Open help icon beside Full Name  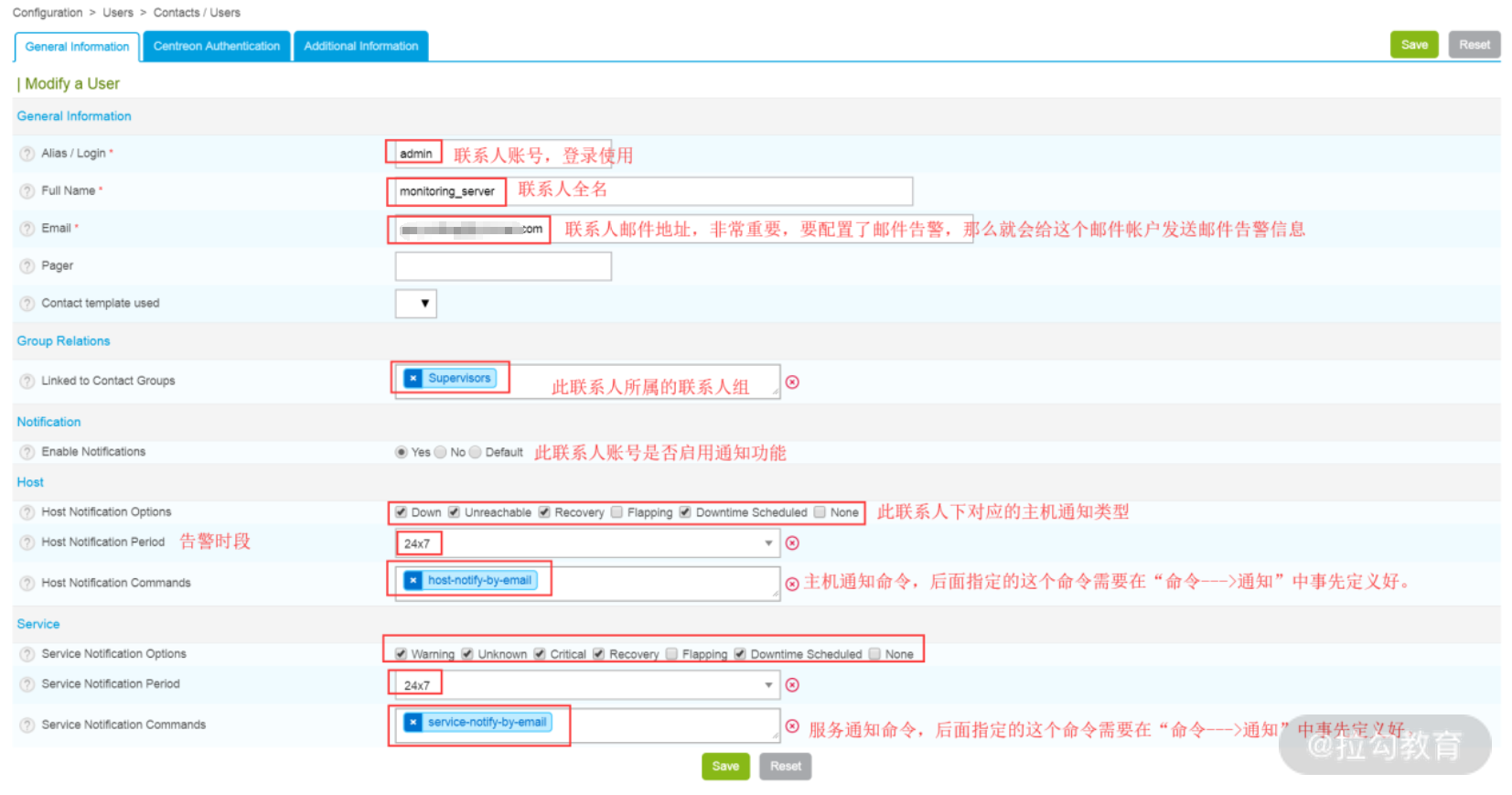pos(27,191)
